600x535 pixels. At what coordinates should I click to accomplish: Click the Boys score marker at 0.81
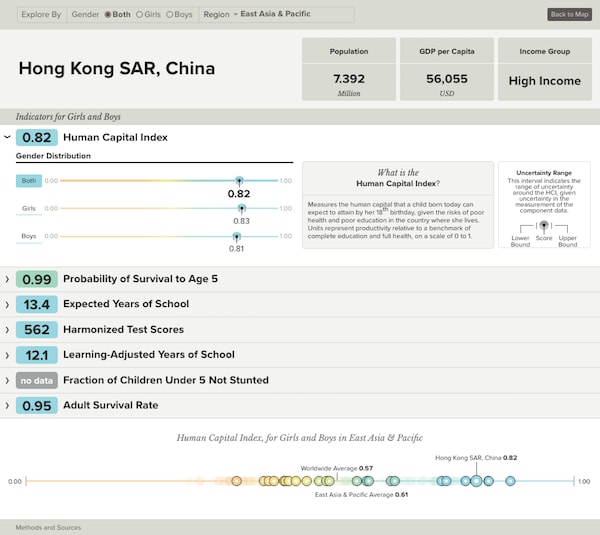click(x=236, y=236)
